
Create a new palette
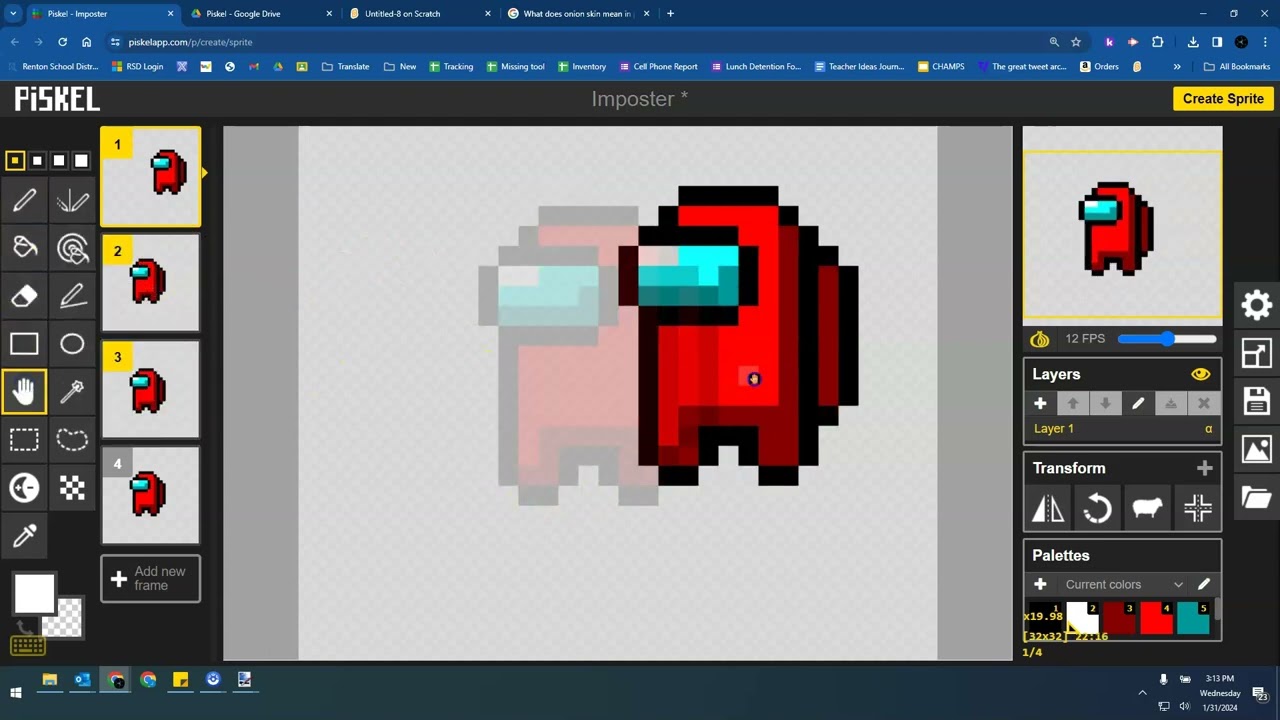pyautogui.click(x=1040, y=585)
